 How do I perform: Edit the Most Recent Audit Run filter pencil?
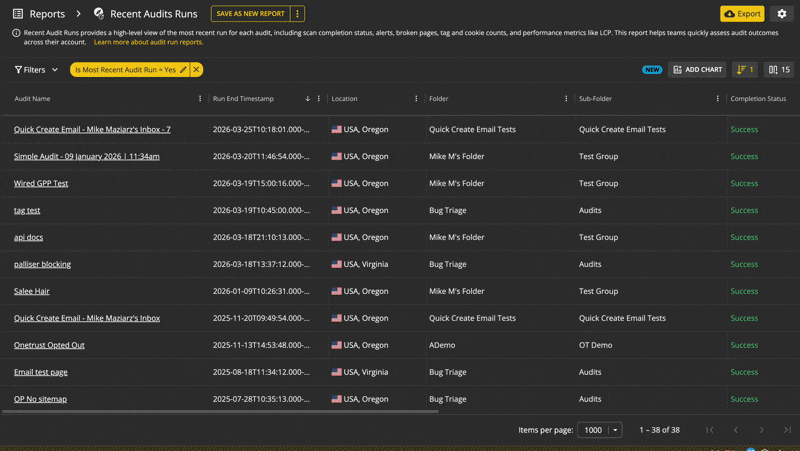[183, 70]
